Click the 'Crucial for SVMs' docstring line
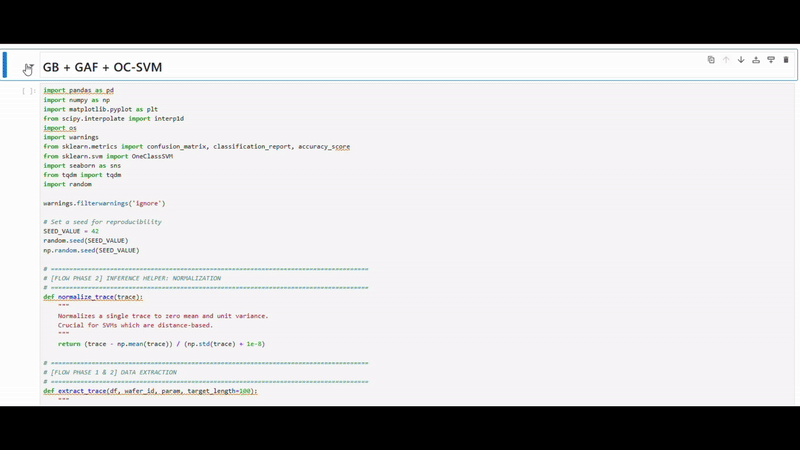Screen dimensions: 800x450 click(135, 325)
